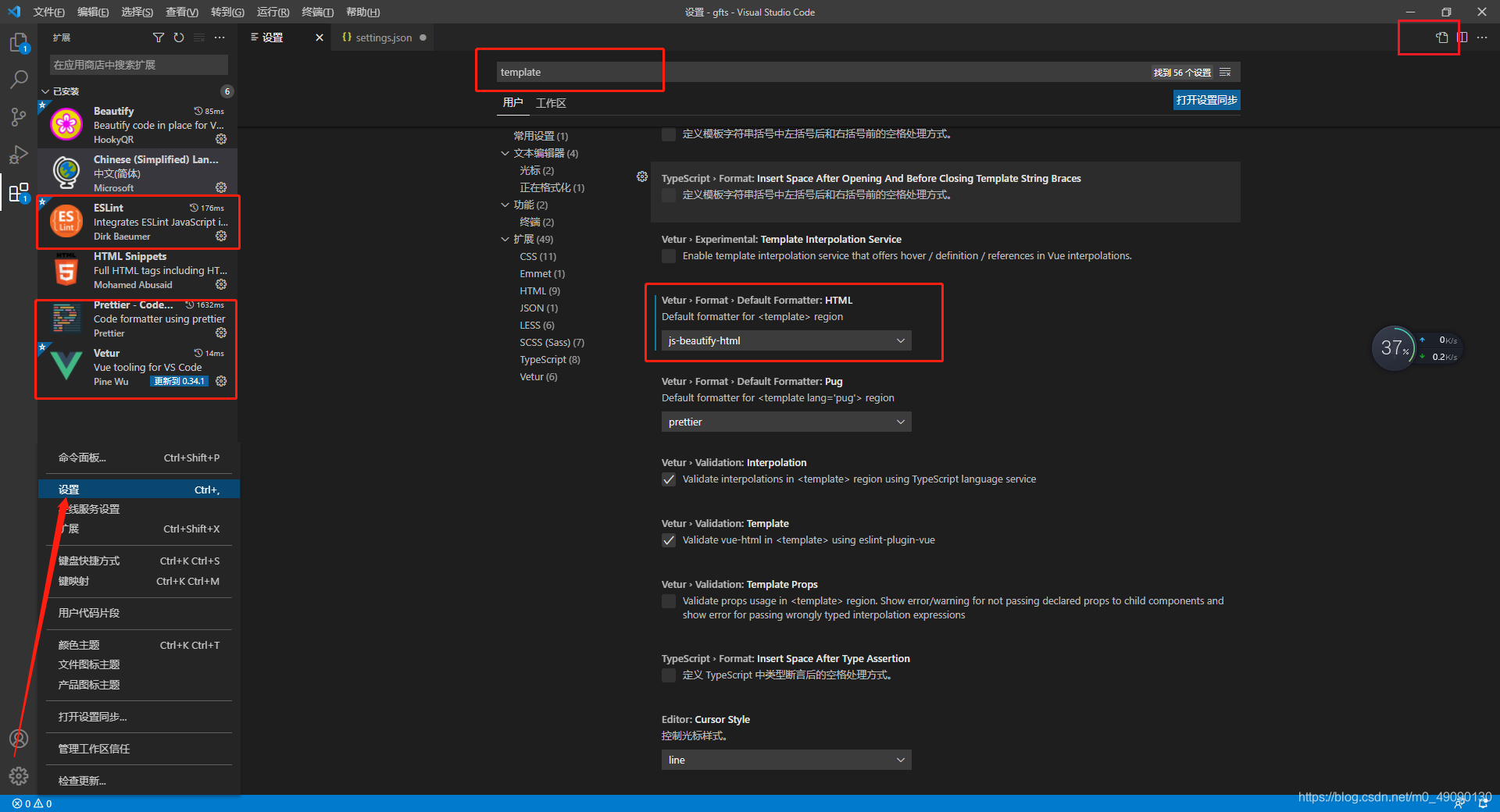Uncheck Vetur Validation Interpolation checkbox
The height and width of the screenshot is (812, 1500).
click(669, 479)
